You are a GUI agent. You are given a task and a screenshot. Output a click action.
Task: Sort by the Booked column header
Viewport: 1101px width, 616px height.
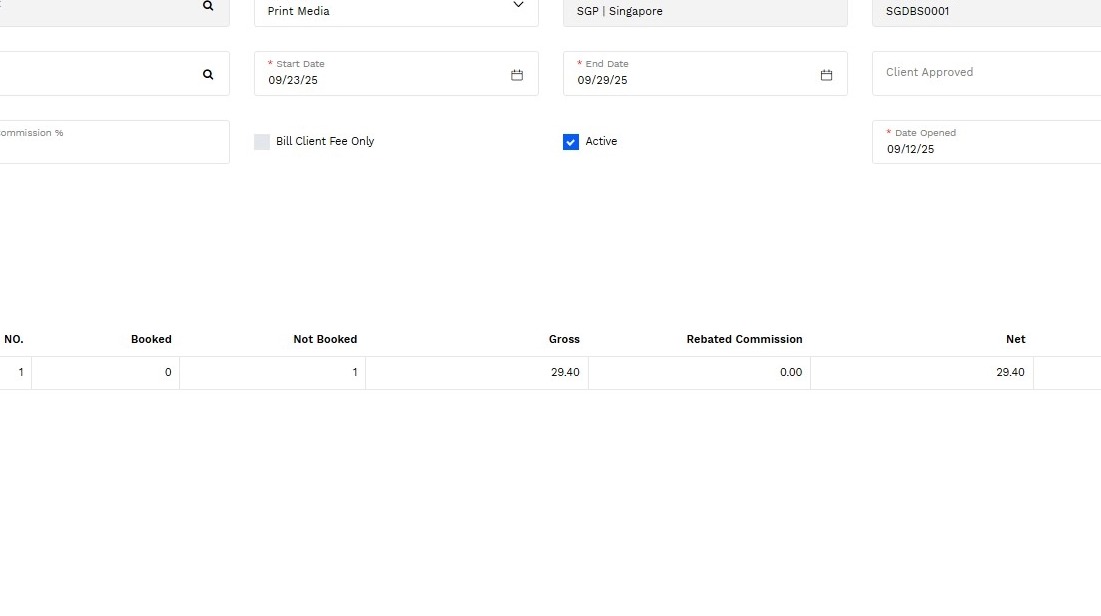coord(151,340)
